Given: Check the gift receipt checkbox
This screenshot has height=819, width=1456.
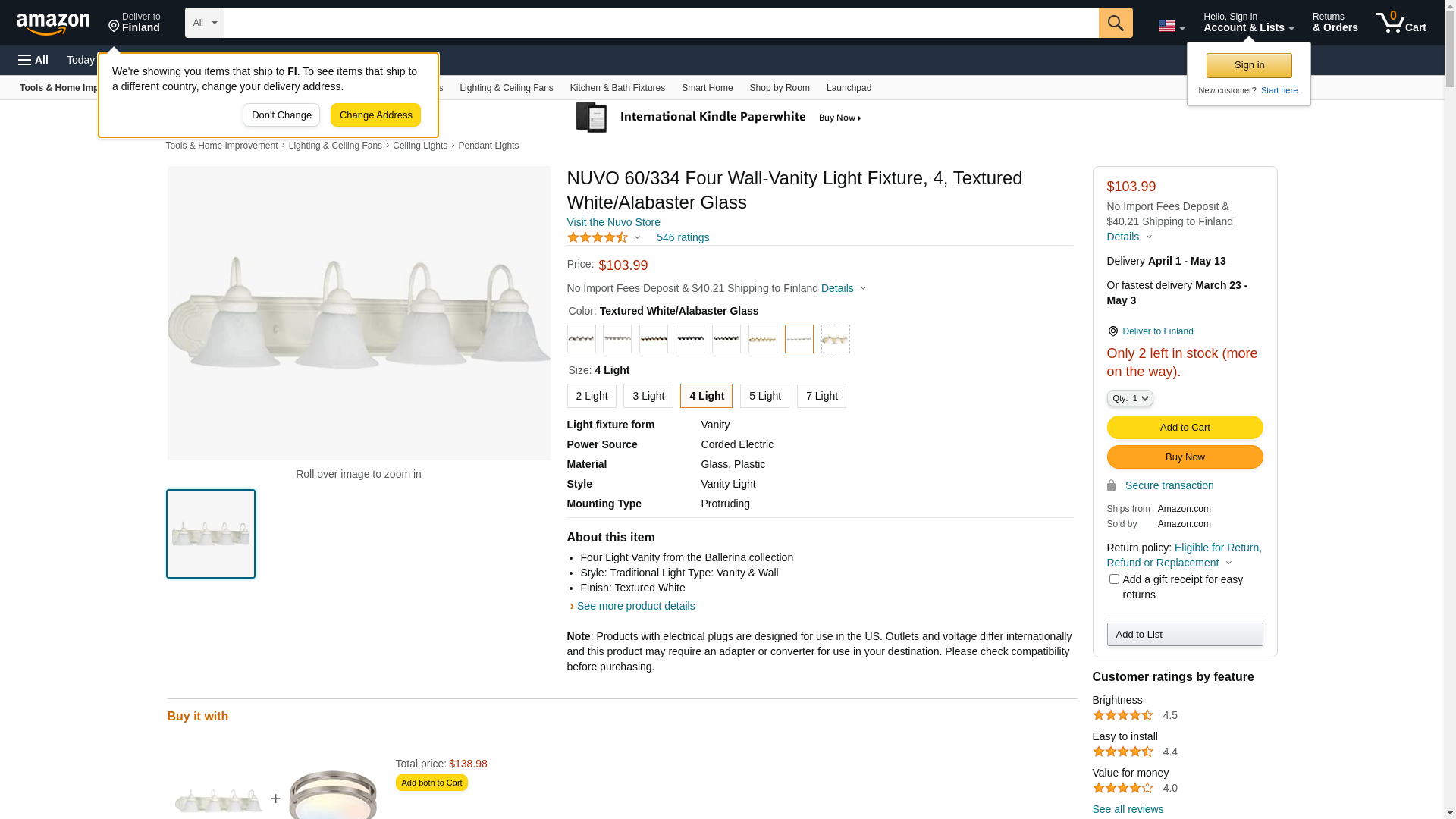Looking at the screenshot, I should click(x=1114, y=579).
